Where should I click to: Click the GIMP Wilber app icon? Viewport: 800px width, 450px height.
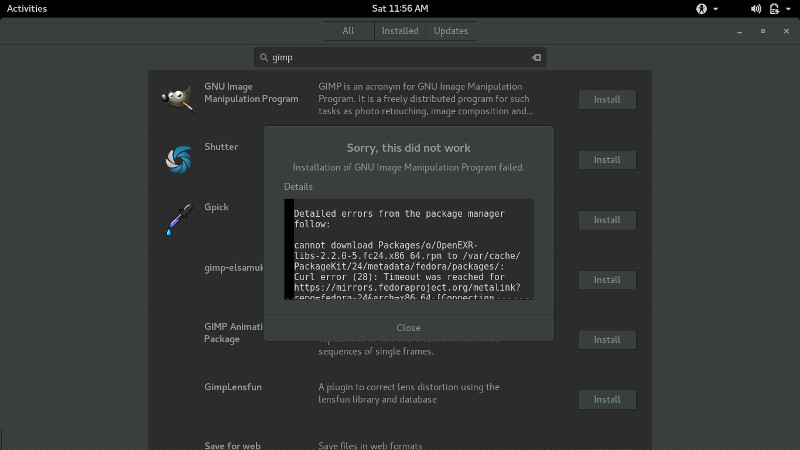point(178,98)
